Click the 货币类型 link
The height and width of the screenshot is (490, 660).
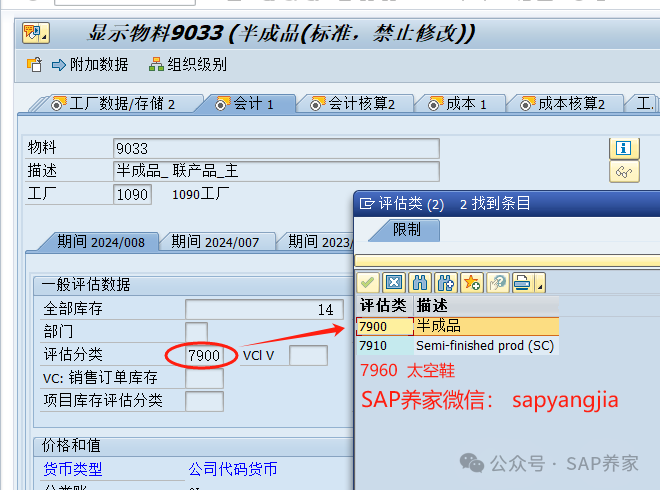73,469
